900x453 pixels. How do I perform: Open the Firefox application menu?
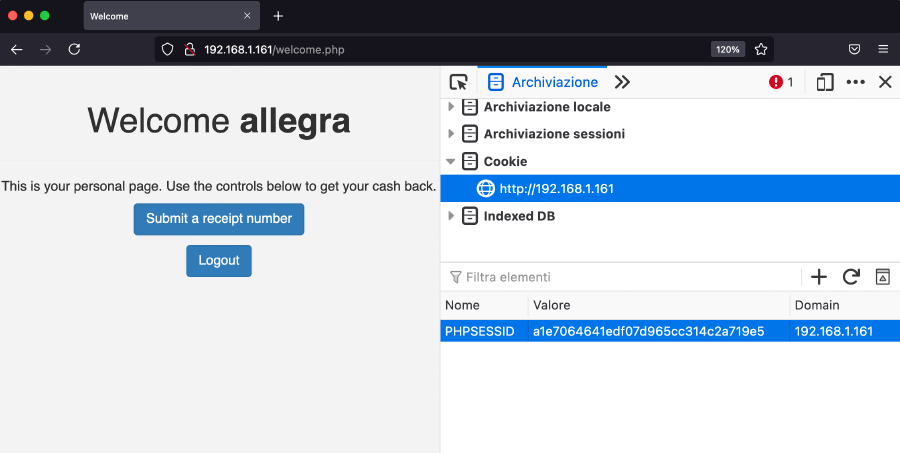pyautogui.click(x=883, y=49)
